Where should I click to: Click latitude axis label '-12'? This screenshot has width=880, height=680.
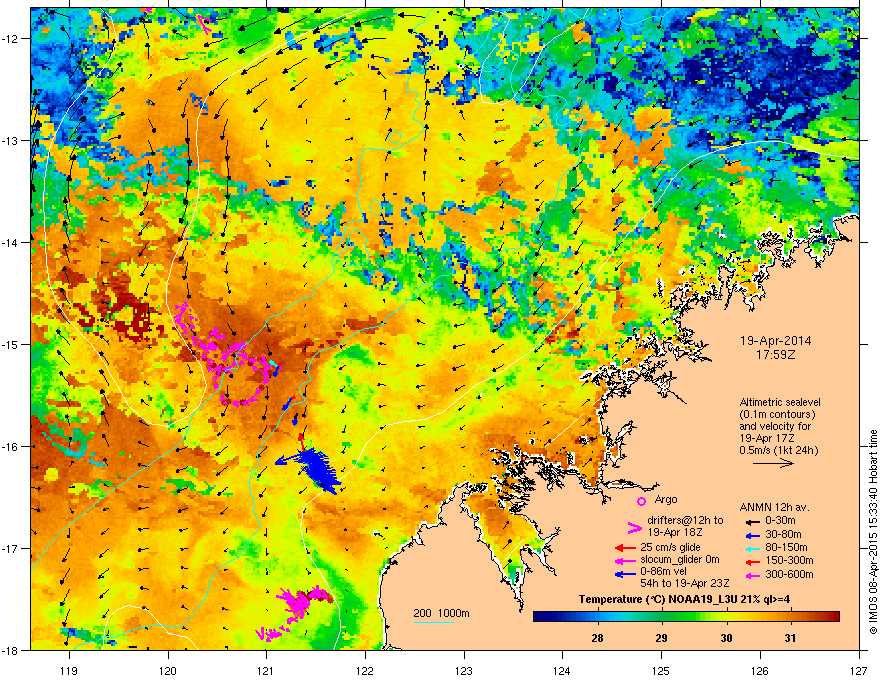click(x=11, y=39)
